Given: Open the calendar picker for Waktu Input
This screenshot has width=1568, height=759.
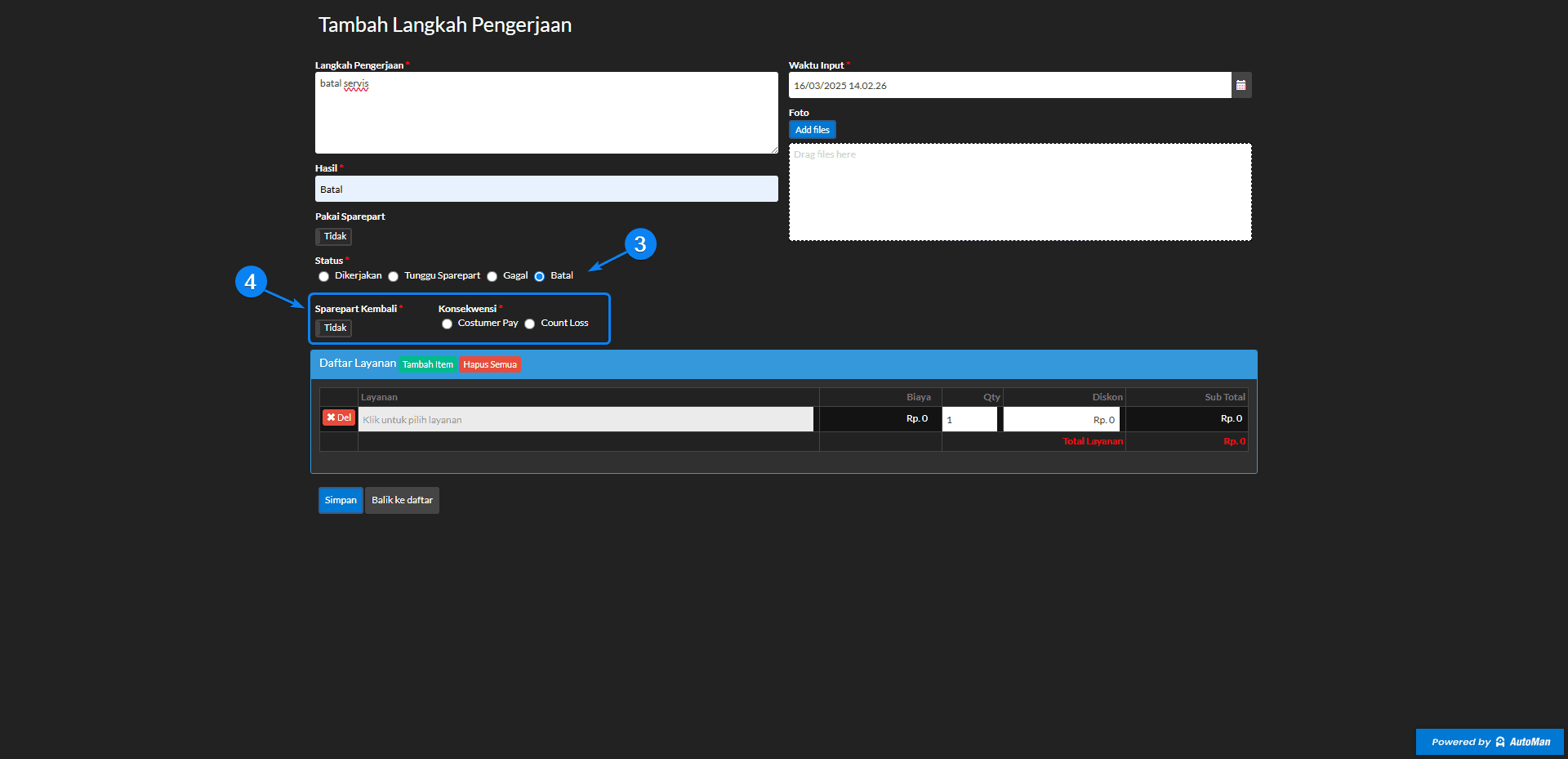Looking at the screenshot, I should 1241,85.
